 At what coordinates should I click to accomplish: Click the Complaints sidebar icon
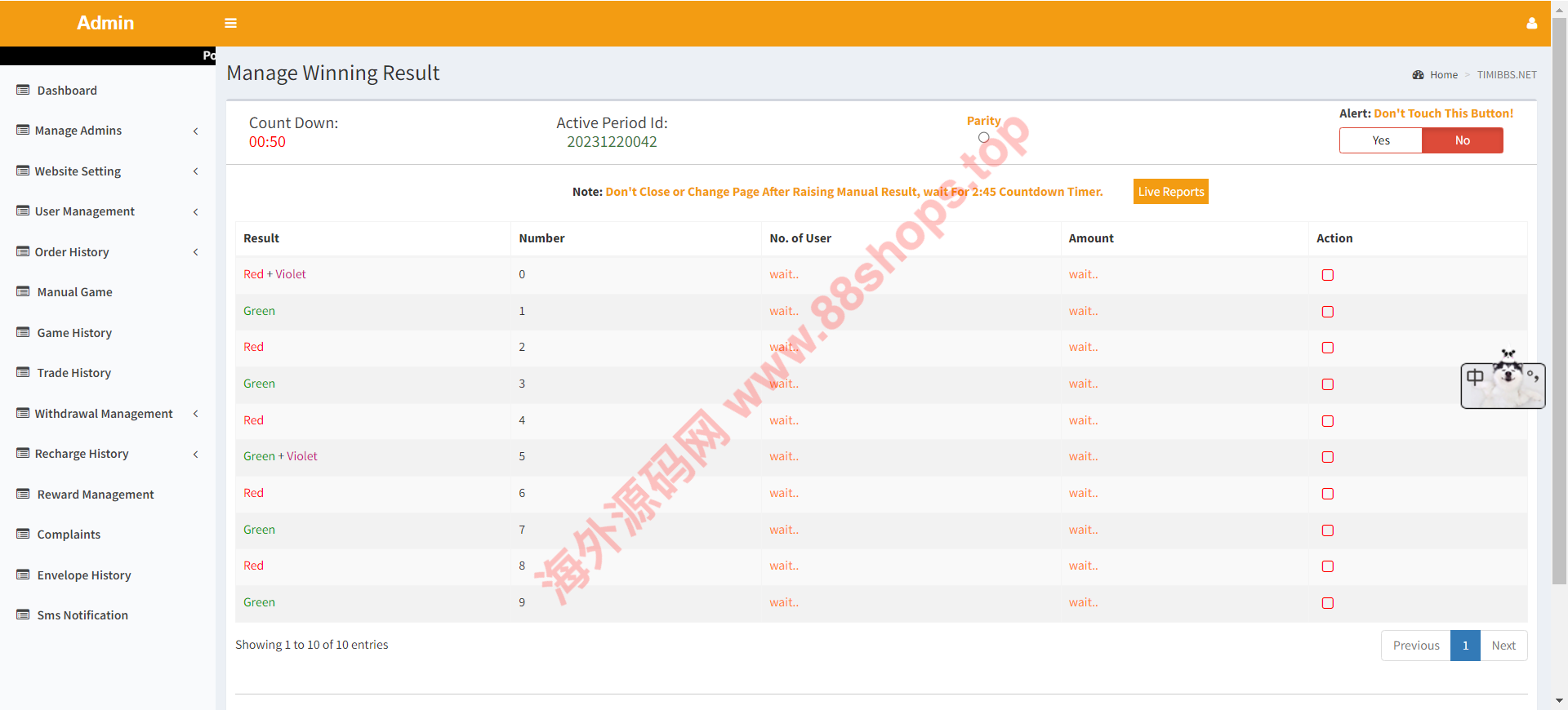click(23, 534)
